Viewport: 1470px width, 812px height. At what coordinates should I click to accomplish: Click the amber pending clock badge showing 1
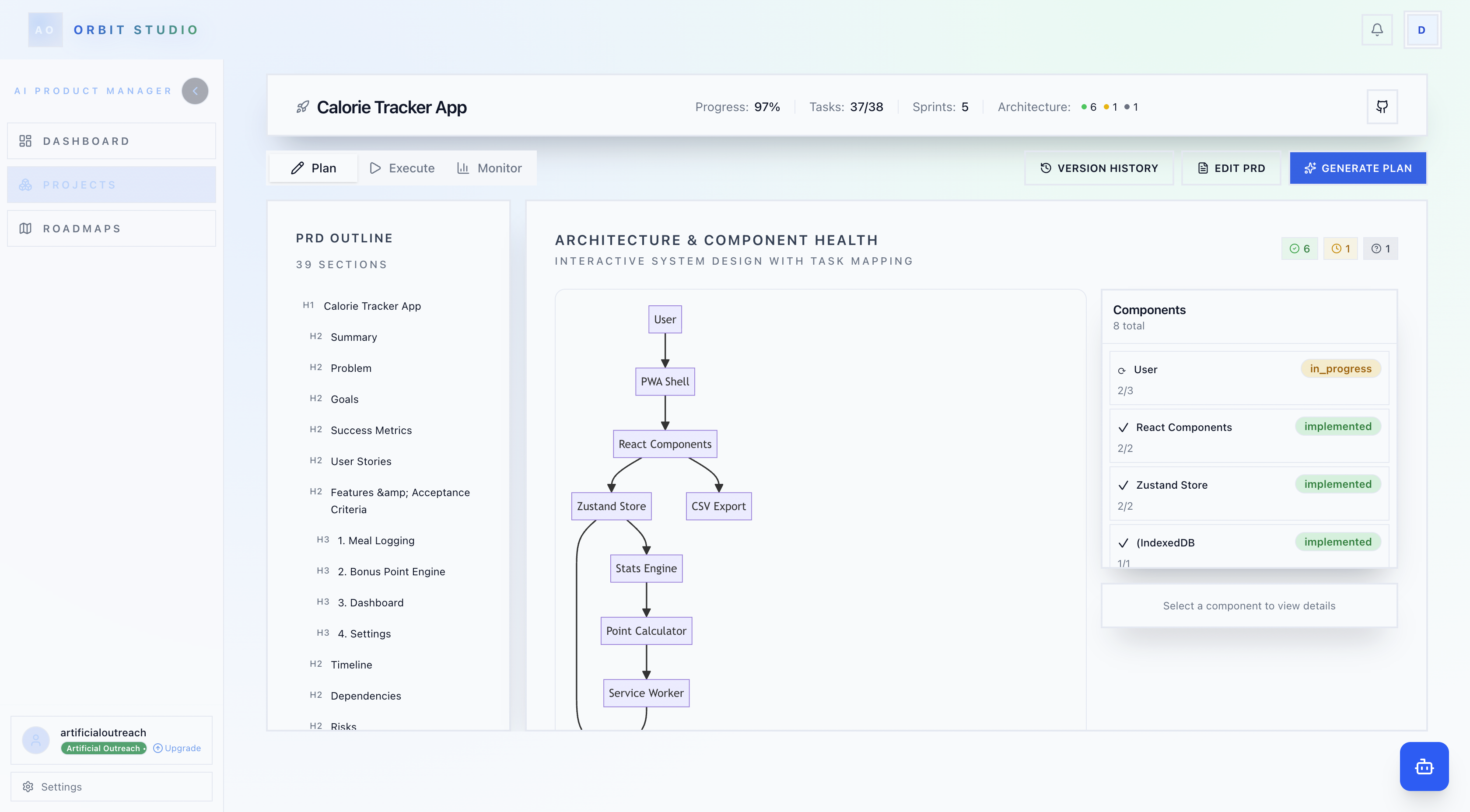point(1340,248)
